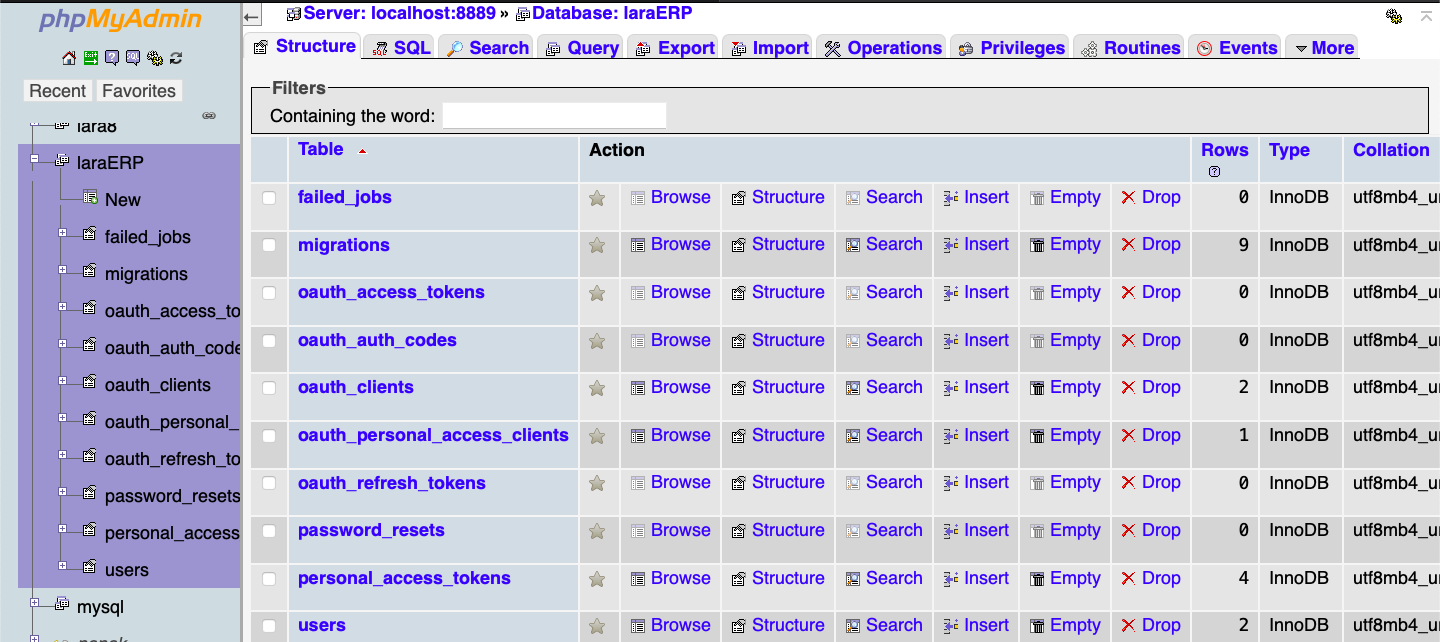Collapse the laraERP database tree node
Viewport: 1440px width, 642px height.
tap(34, 158)
